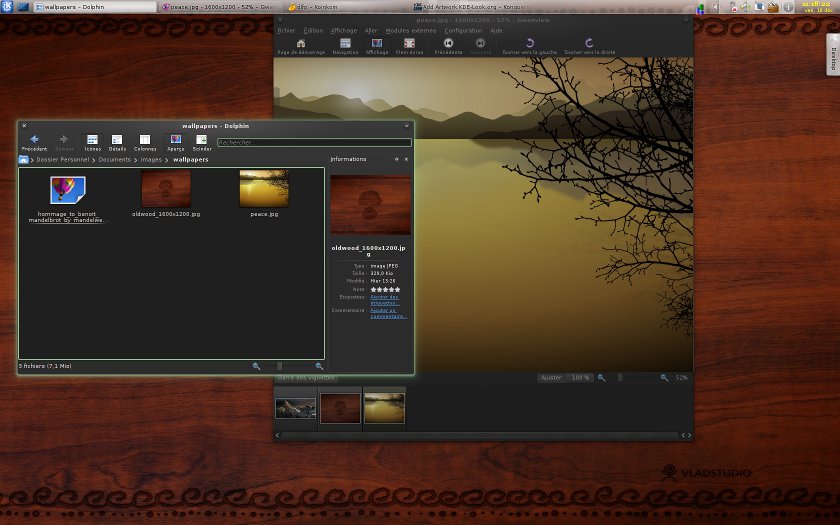Screen dimensions: 840x525
Task: Select peace.jpg file in Dolphin
Action: [x=264, y=194]
